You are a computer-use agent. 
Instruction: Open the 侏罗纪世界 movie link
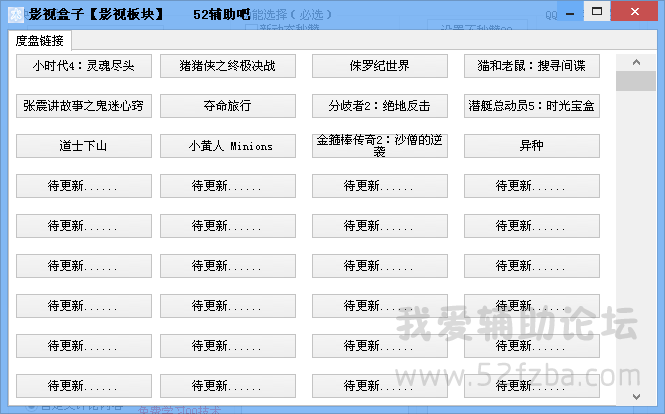pos(379,66)
